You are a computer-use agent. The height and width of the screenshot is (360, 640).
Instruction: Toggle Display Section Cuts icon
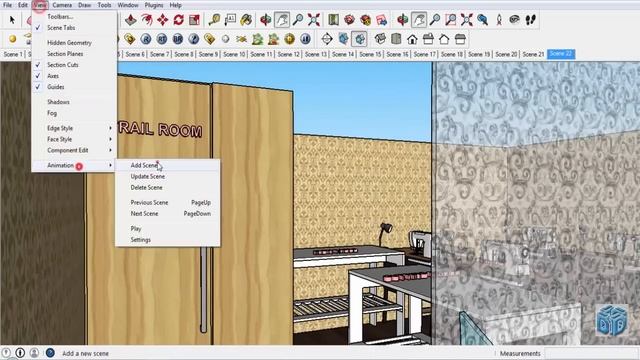359,39
